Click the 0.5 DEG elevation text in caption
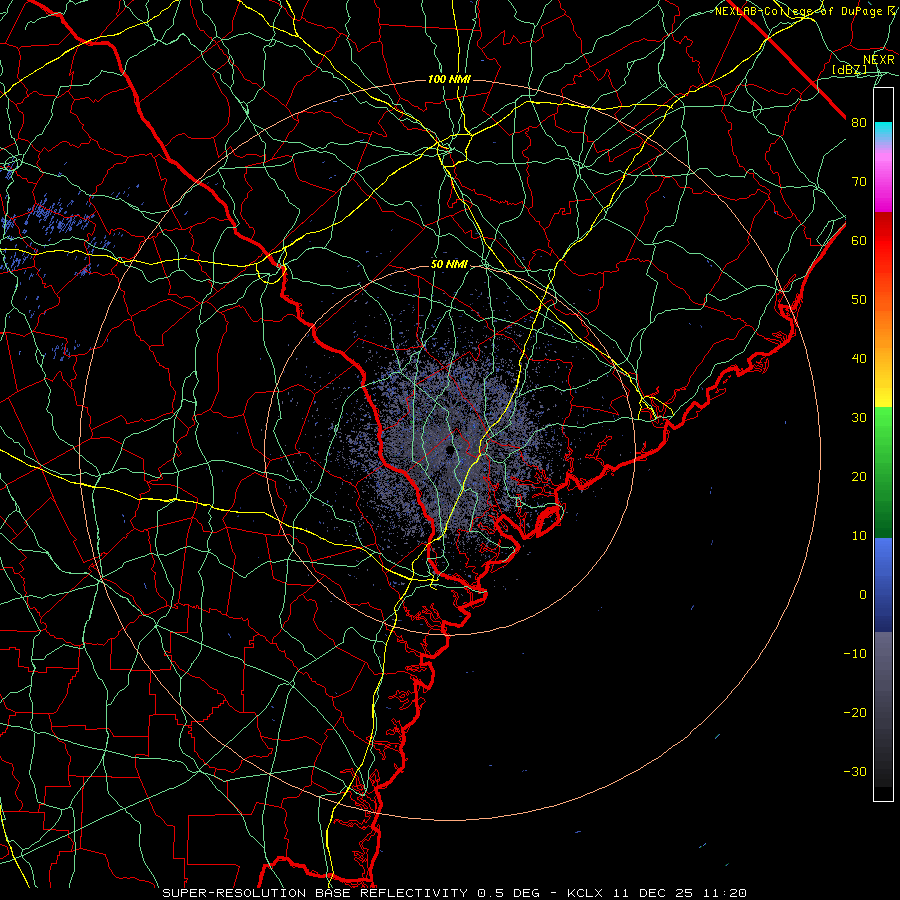The width and height of the screenshot is (900, 900). tap(508, 893)
